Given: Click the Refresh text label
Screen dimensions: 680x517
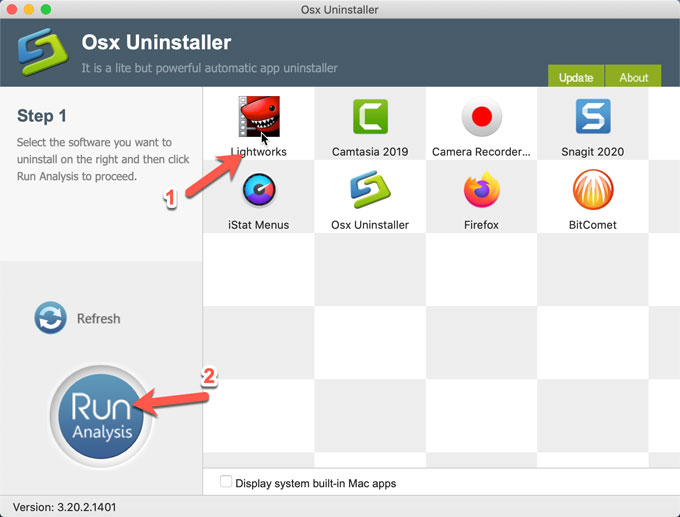Looking at the screenshot, I should (x=98, y=319).
